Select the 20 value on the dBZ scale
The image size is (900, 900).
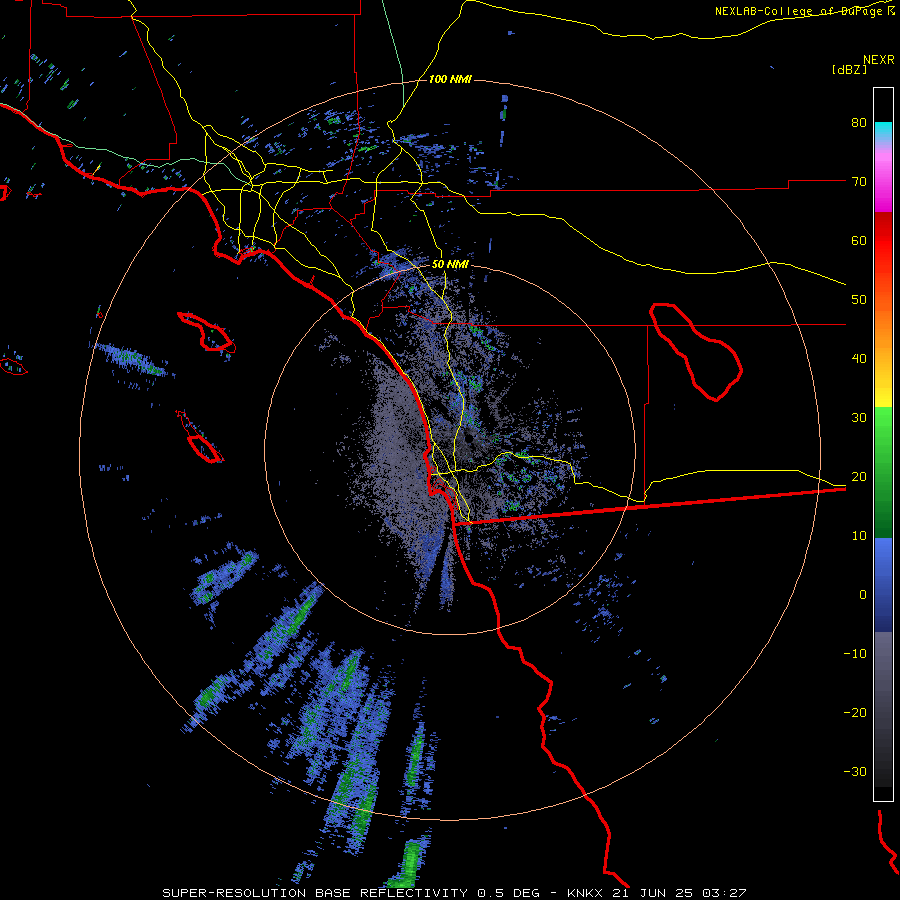859,476
